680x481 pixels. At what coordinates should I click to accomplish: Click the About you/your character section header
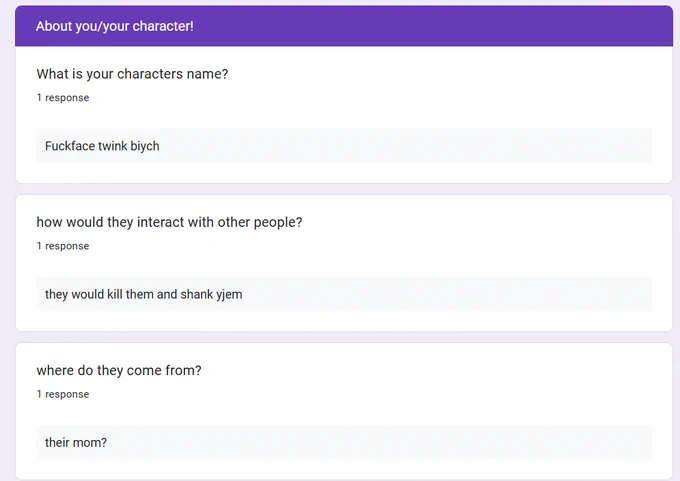click(343, 26)
